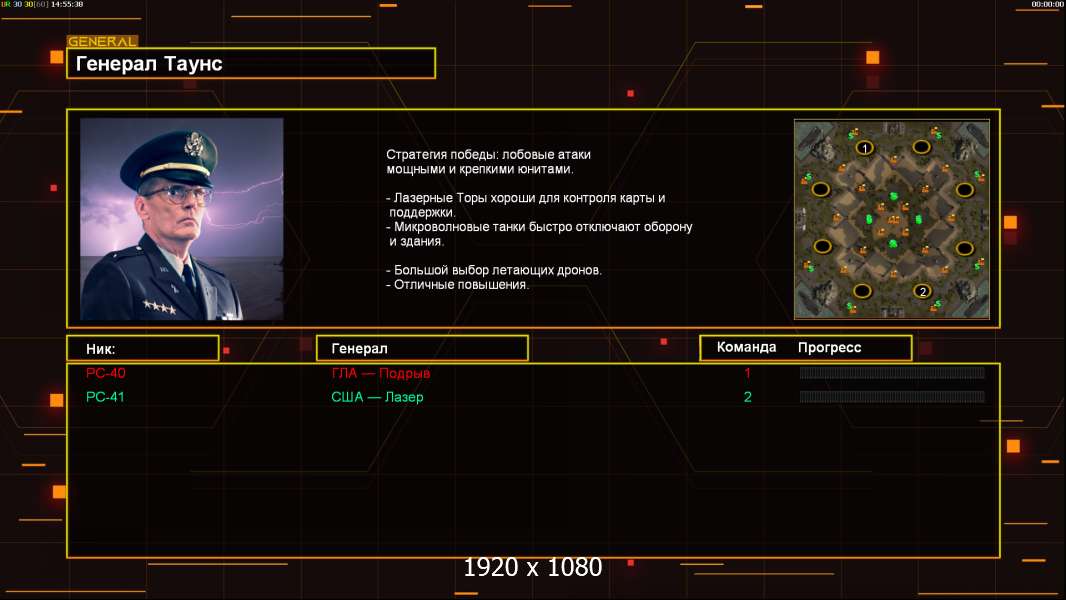Click the GENERAL label above the title
1066x600 pixels.
[103, 41]
